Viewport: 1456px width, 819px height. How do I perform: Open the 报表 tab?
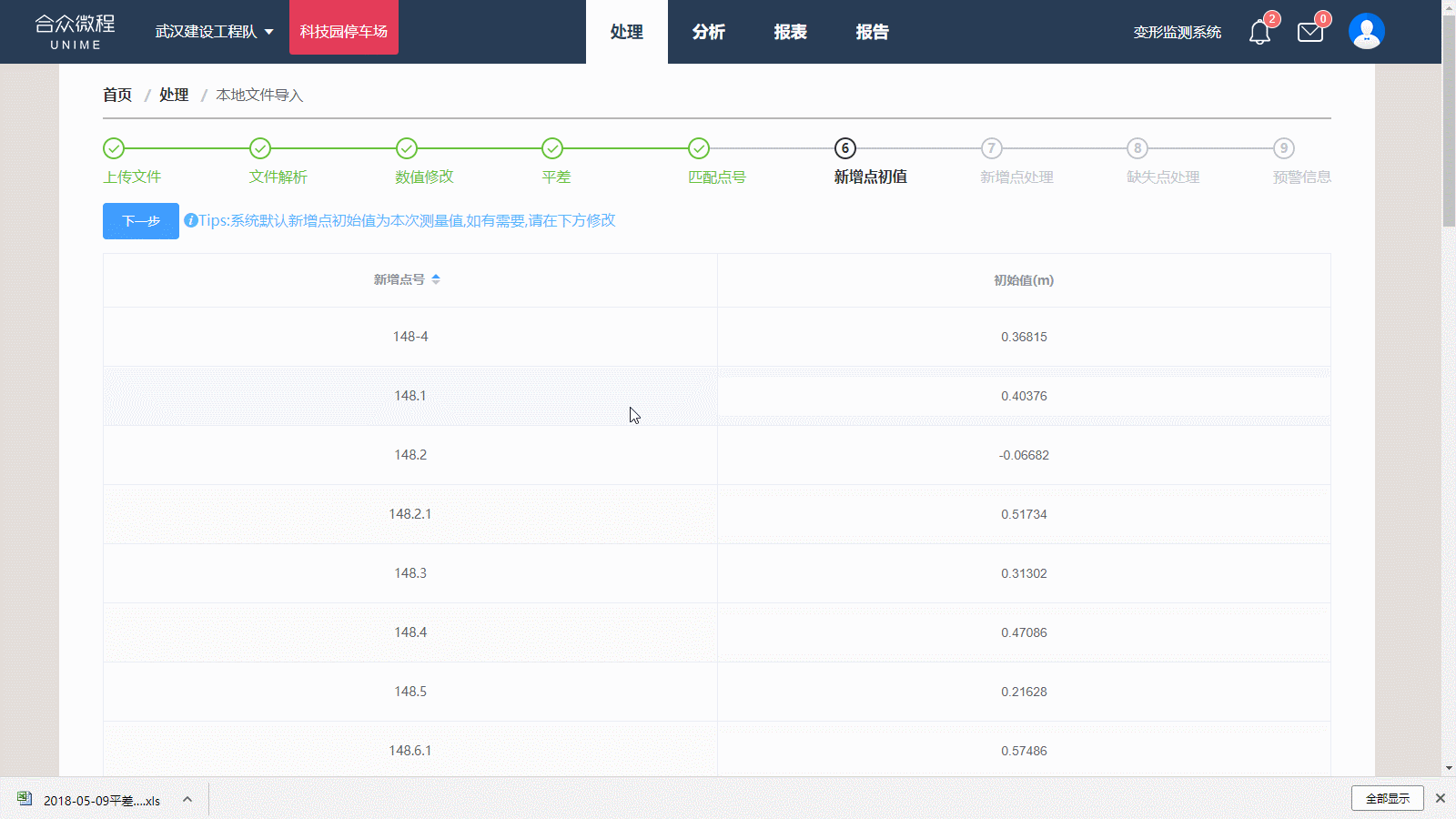tap(790, 32)
